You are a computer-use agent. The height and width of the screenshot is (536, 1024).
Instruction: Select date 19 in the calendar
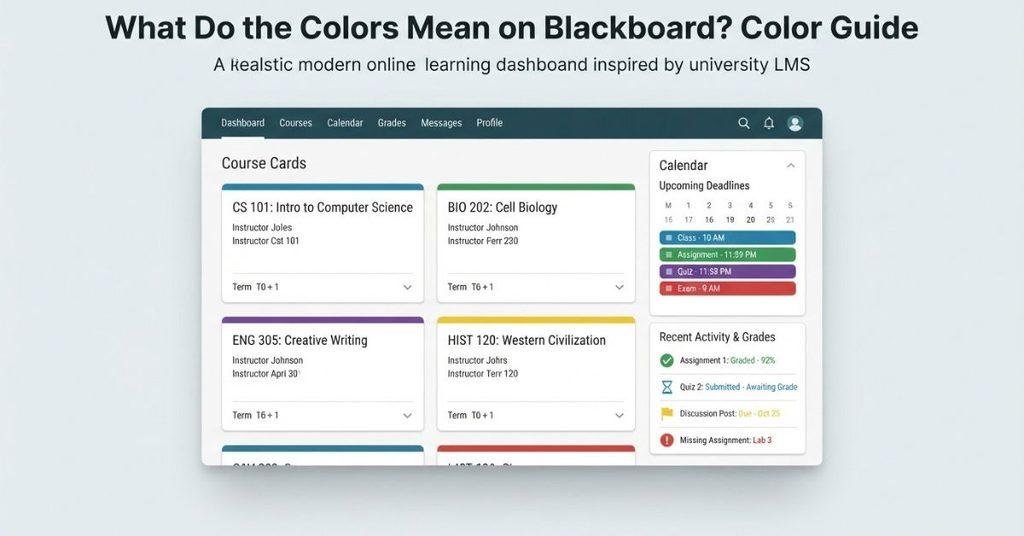pyautogui.click(x=730, y=220)
